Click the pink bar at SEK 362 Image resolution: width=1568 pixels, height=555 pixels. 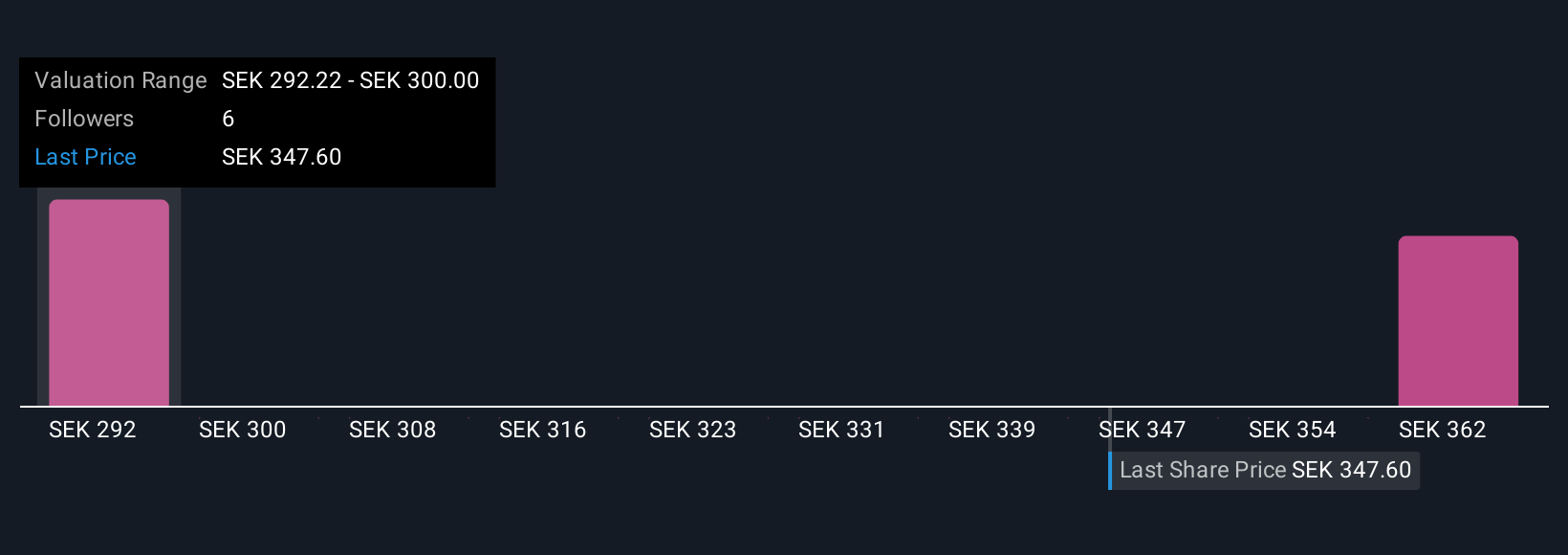click(x=1458, y=322)
